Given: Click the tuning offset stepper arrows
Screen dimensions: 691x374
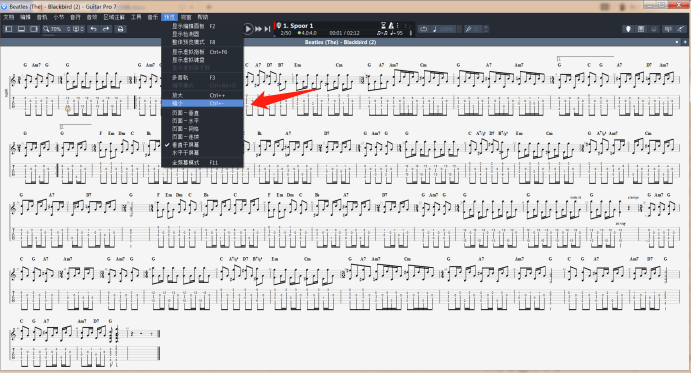Looking at the screenshot, I should tap(486, 29).
